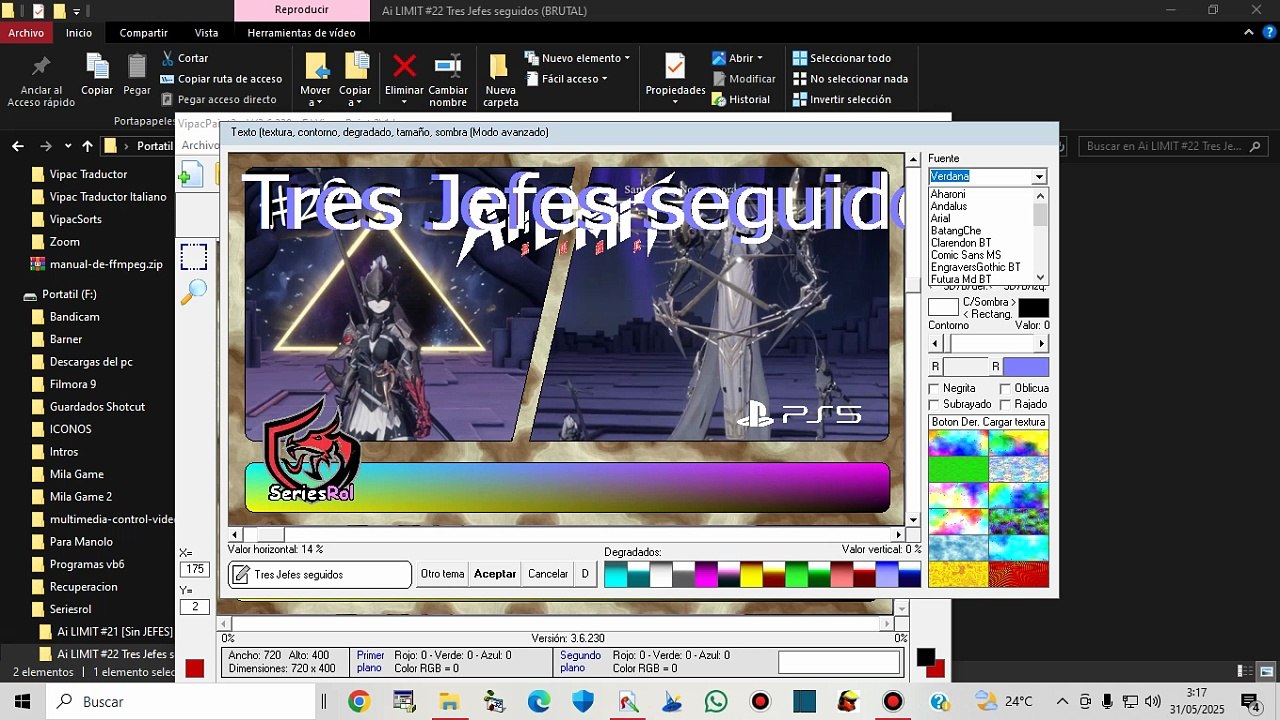
Task: Select the magnifier zoom tool
Action: click(x=193, y=291)
